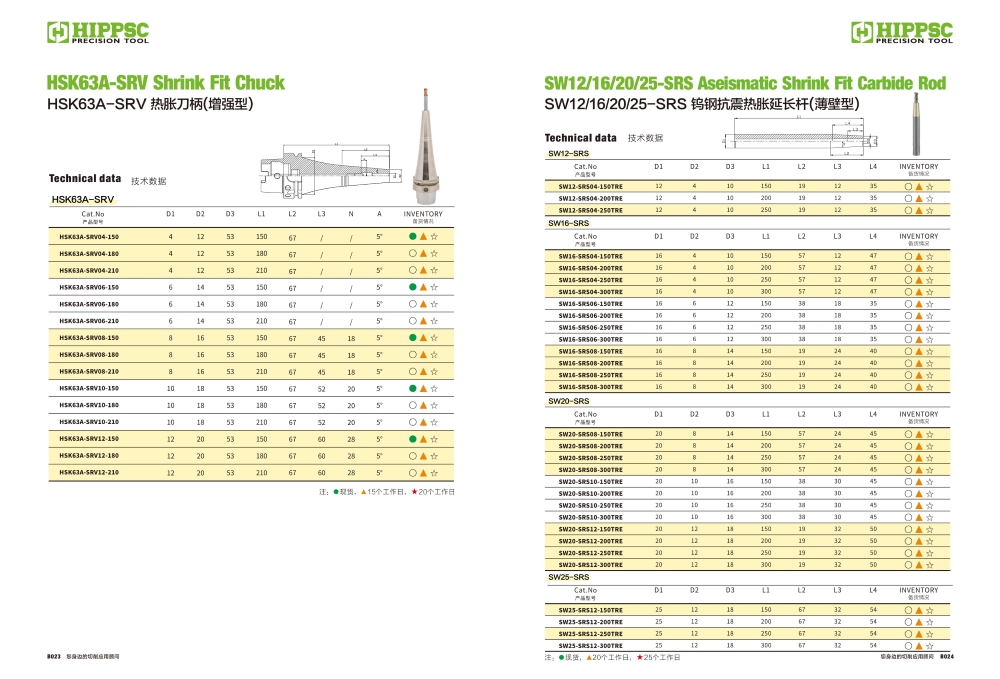The width and height of the screenshot is (1000, 679).
Task: Click catalog number SW12-SRS04-200TRE
Action: pos(591,198)
